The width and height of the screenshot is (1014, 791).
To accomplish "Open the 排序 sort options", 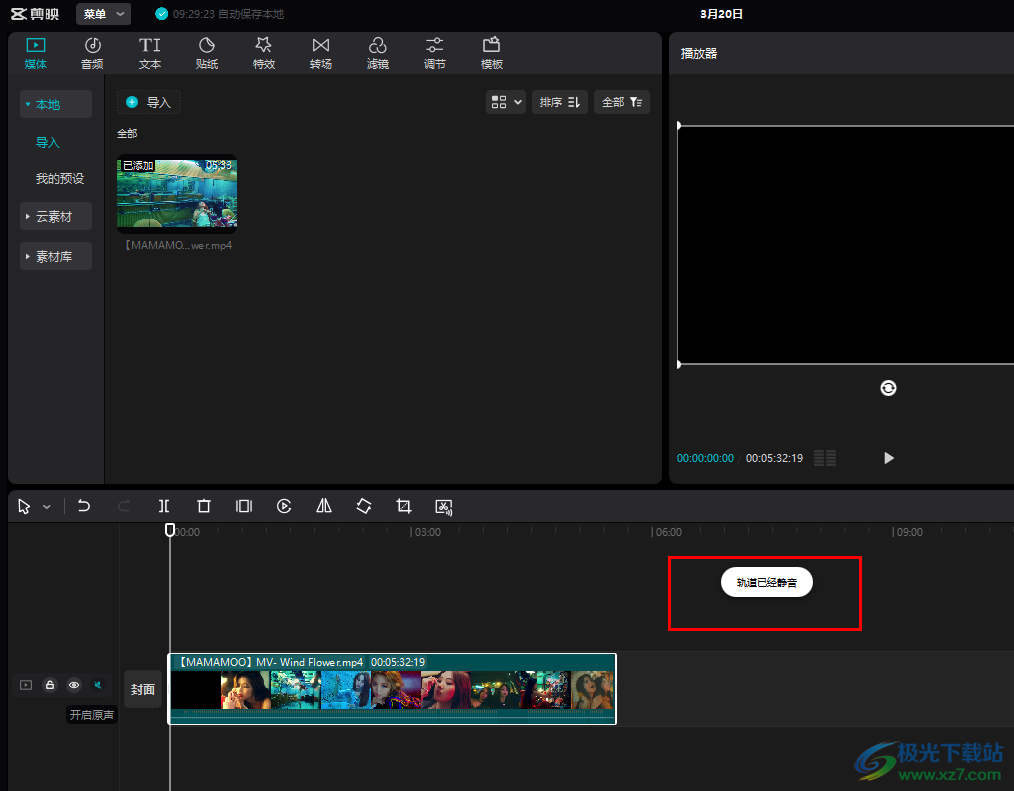I will tap(559, 102).
